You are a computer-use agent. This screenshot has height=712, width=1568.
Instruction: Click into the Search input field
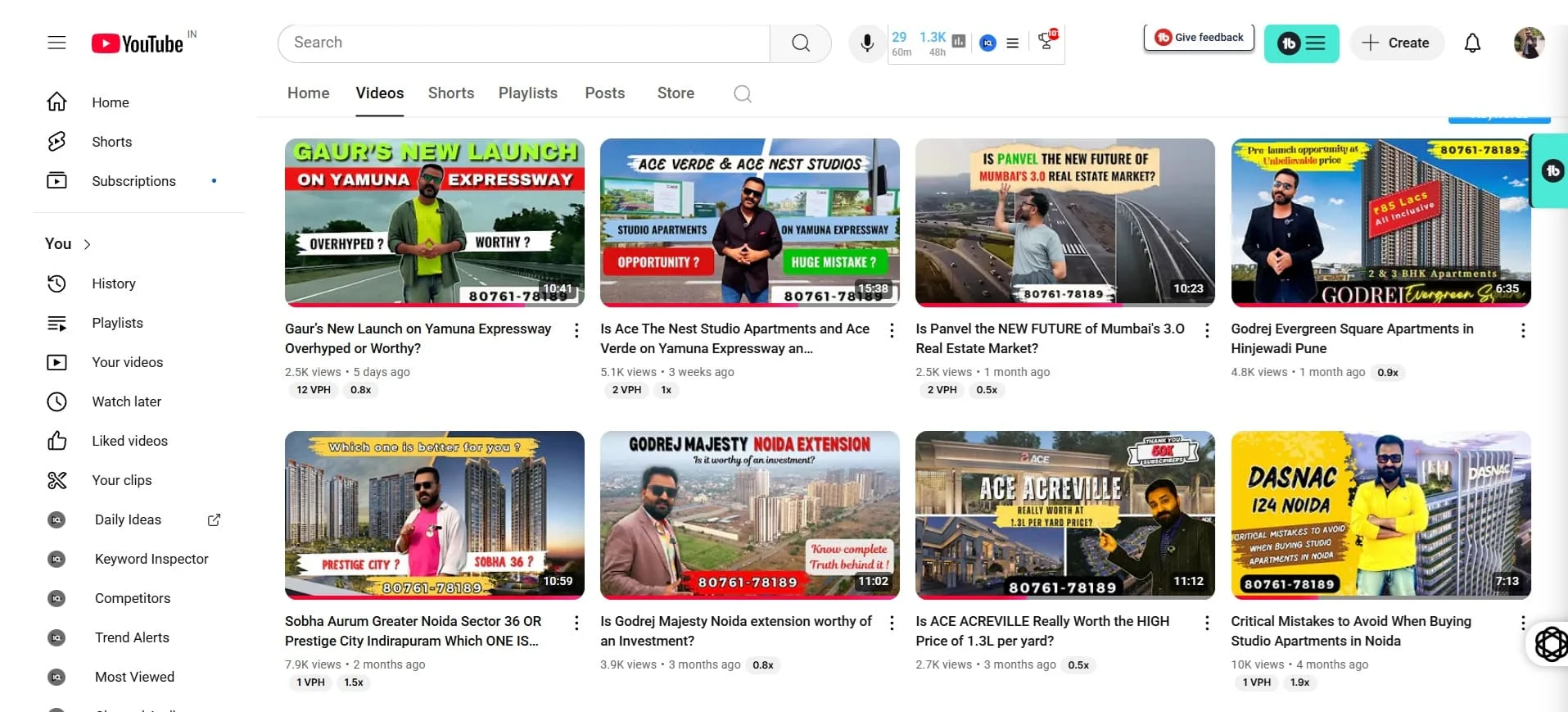tap(524, 43)
